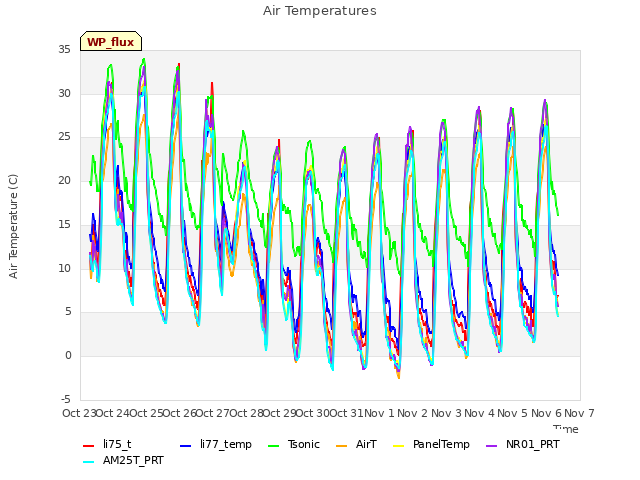Click the chart title Air Temperatures
The image size is (640, 480).
tap(320, 11)
